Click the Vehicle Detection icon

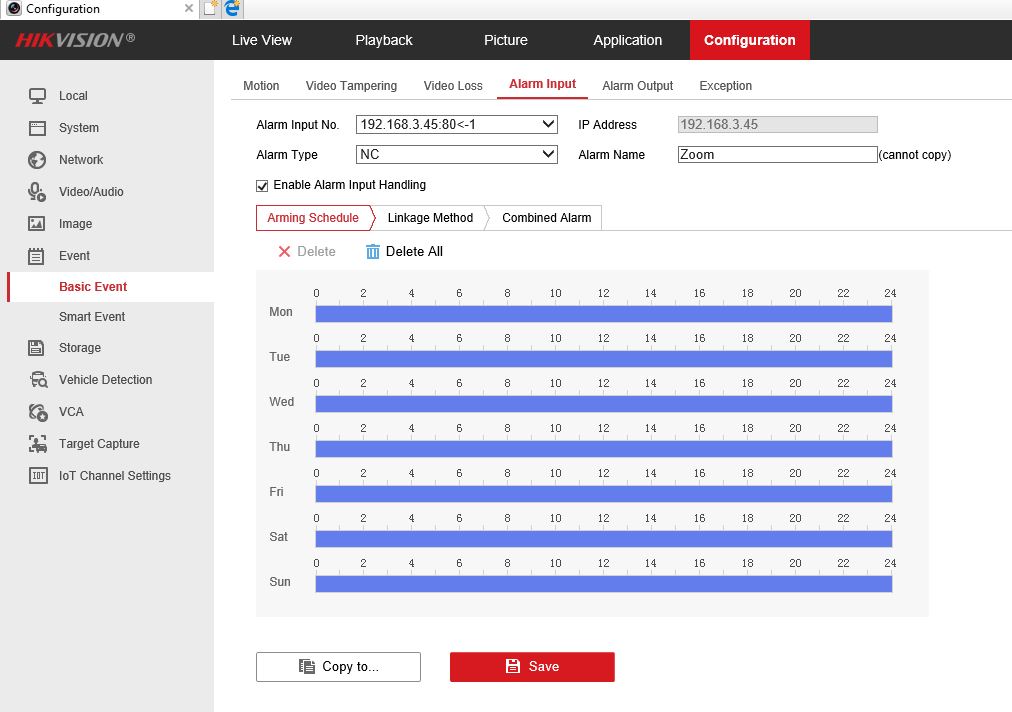tap(37, 380)
